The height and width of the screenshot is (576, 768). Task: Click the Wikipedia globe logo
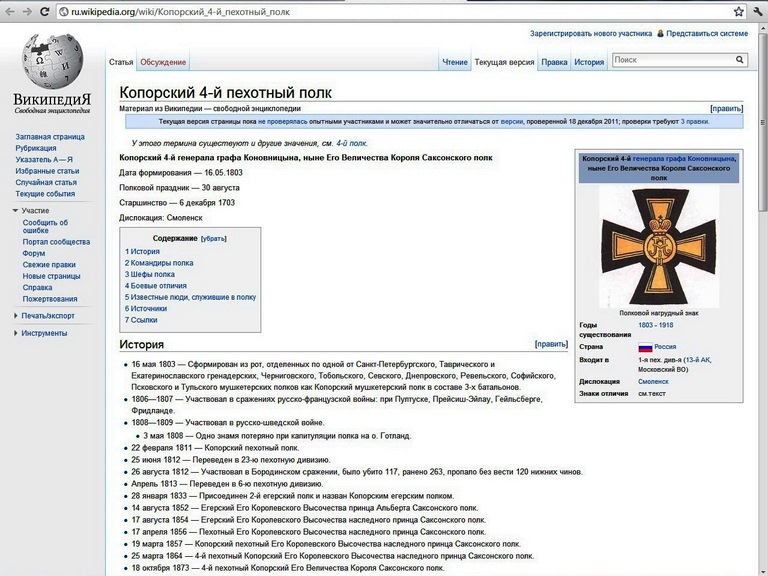(x=52, y=61)
